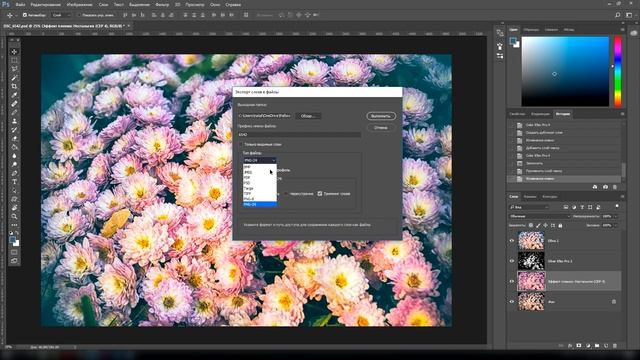Open the Изображение menu
This screenshot has width=640, height=360.
(80, 5)
